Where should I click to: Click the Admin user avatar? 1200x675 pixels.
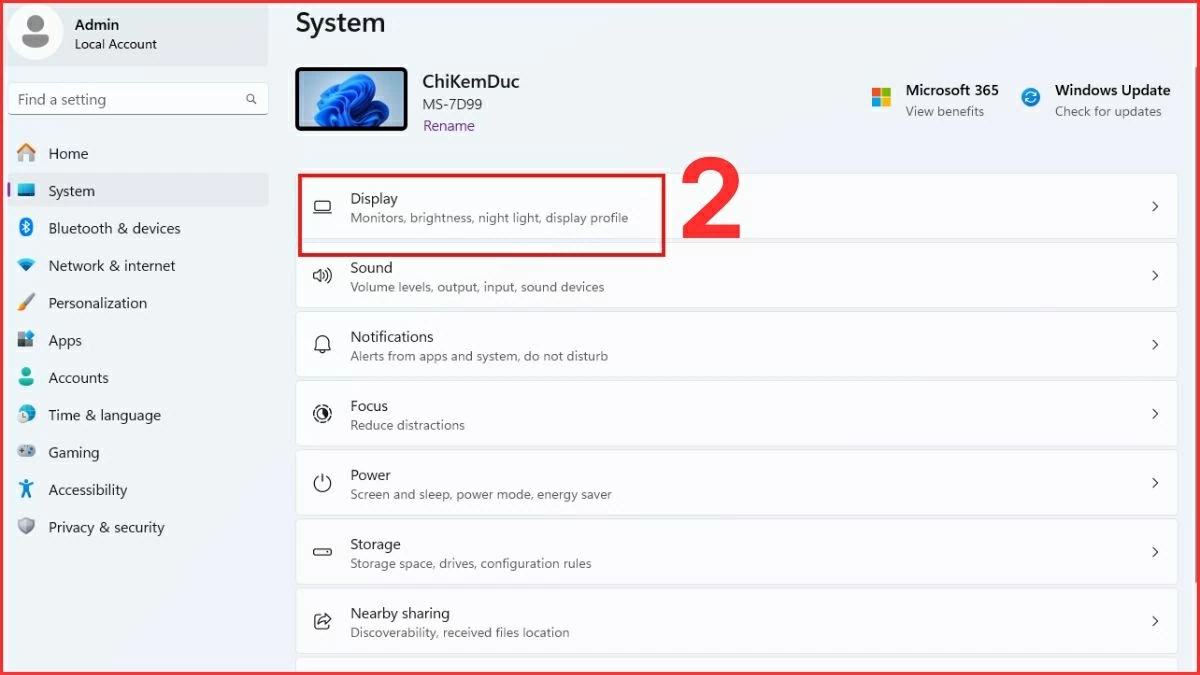tap(36, 32)
